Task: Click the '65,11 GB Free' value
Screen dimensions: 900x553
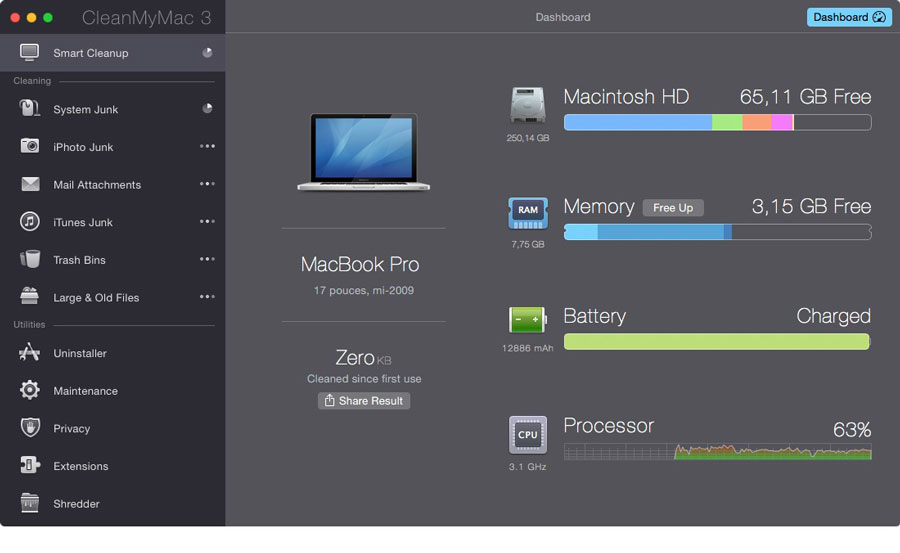Action: (x=805, y=97)
